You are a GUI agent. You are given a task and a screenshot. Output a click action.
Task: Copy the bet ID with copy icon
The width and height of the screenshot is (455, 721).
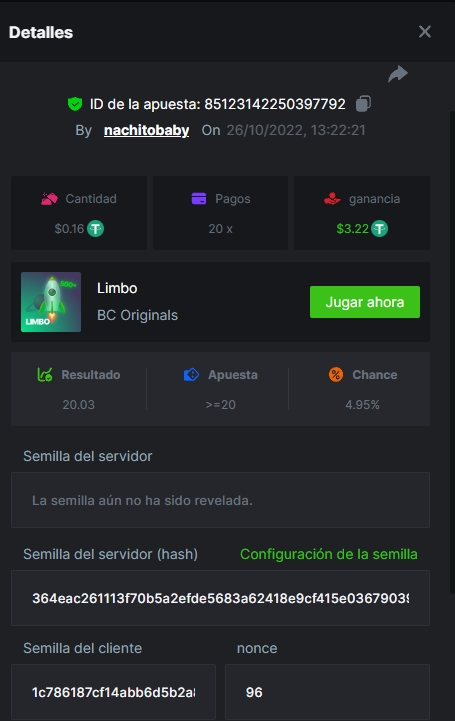pos(363,103)
